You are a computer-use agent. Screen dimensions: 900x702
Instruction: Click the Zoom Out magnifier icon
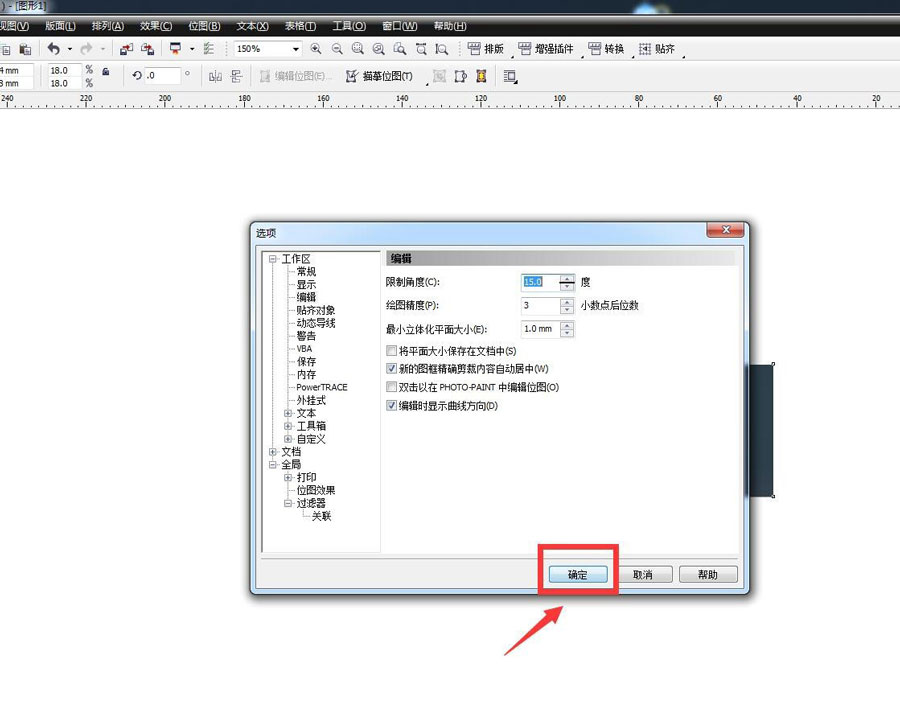(x=337, y=48)
